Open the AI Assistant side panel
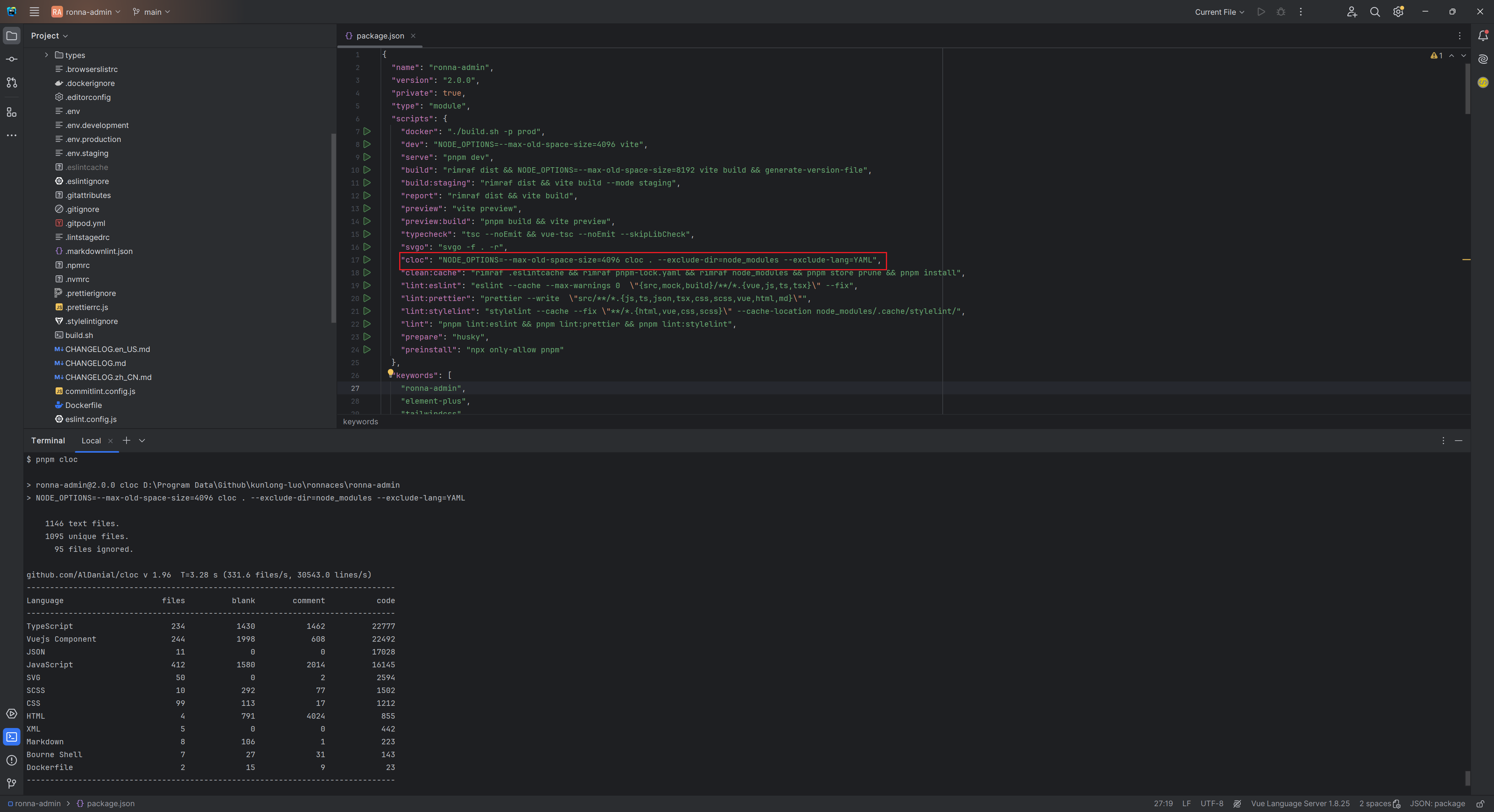The image size is (1494, 812). 1483,59
